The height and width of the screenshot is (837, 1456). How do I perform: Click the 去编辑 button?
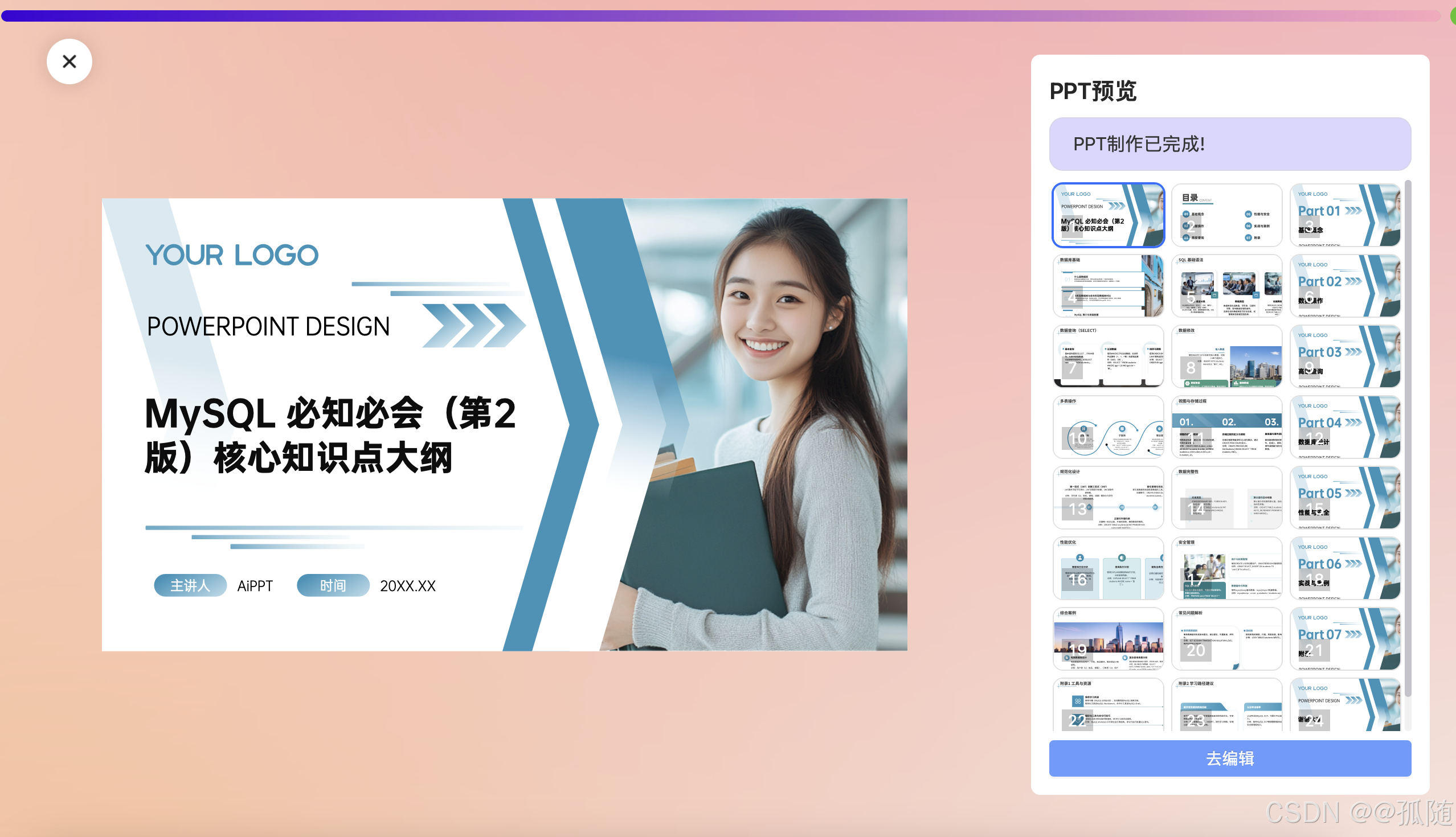pos(1229,758)
